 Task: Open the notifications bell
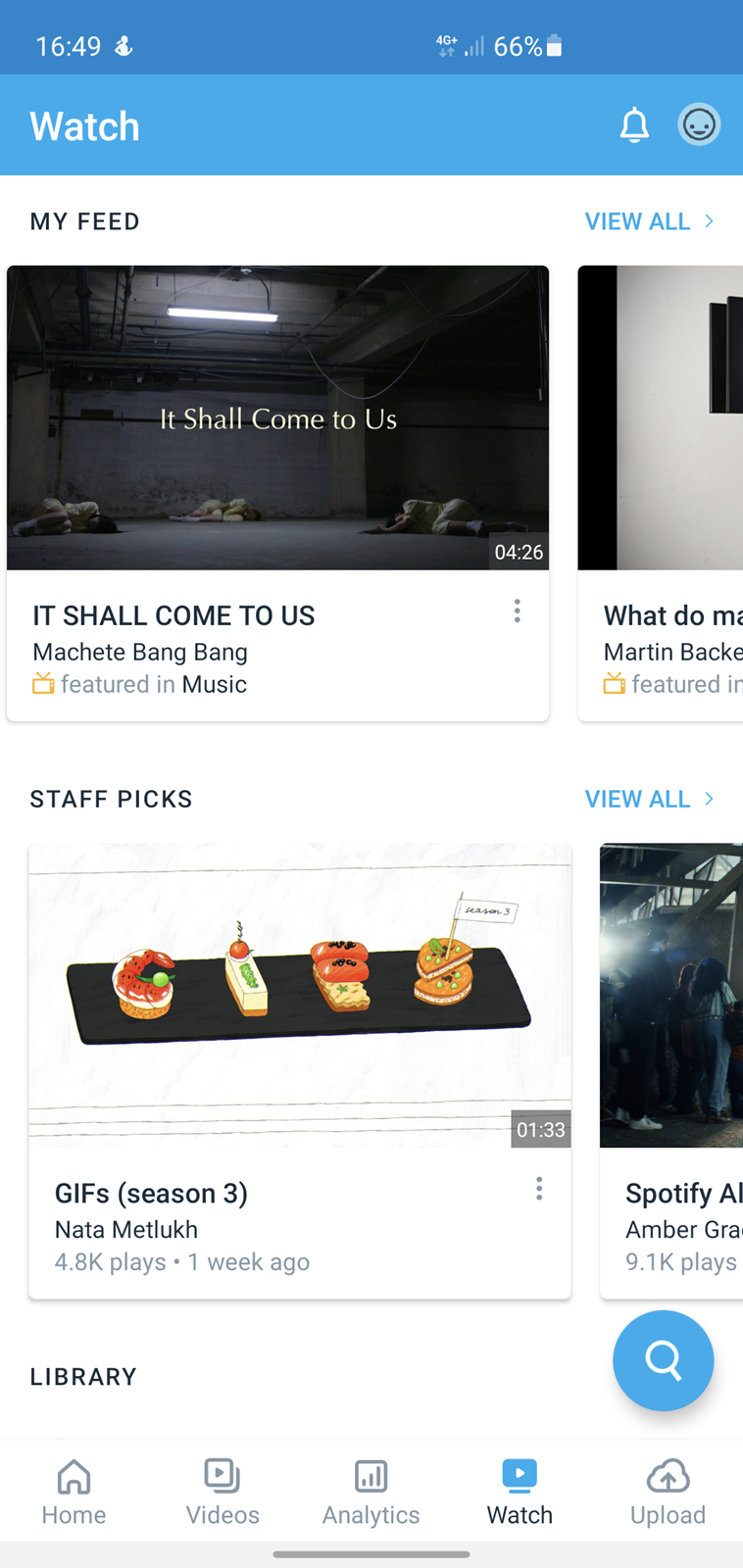click(634, 125)
